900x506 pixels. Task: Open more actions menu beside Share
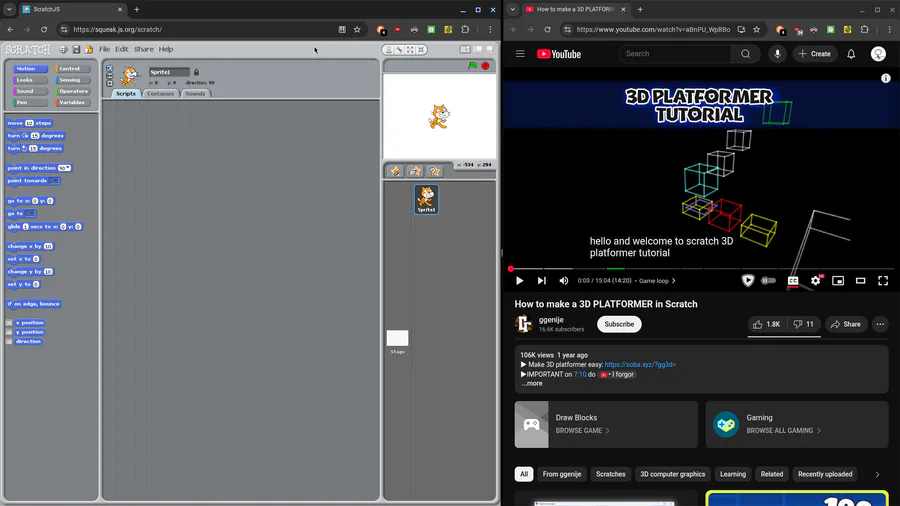880,324
